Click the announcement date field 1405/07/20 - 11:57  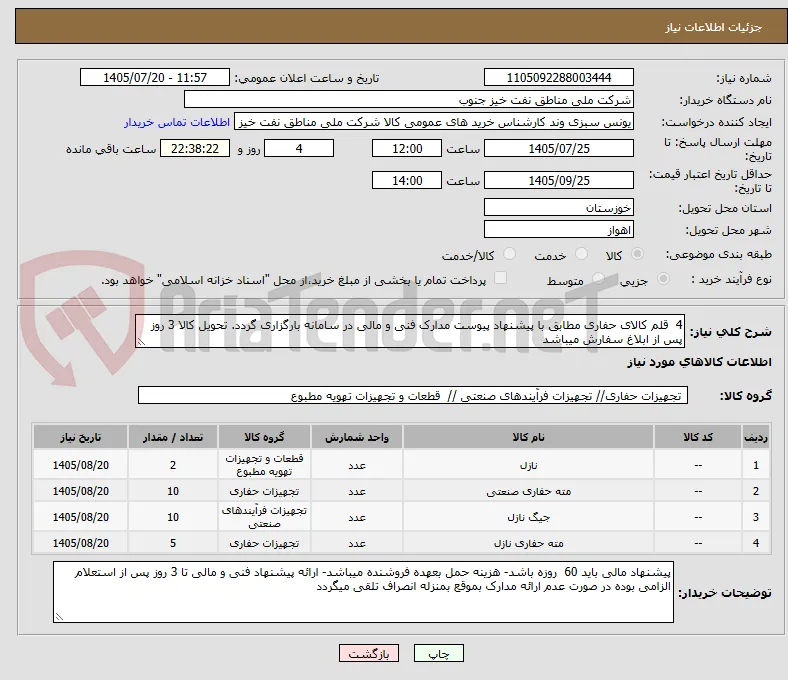pos(155,77)
